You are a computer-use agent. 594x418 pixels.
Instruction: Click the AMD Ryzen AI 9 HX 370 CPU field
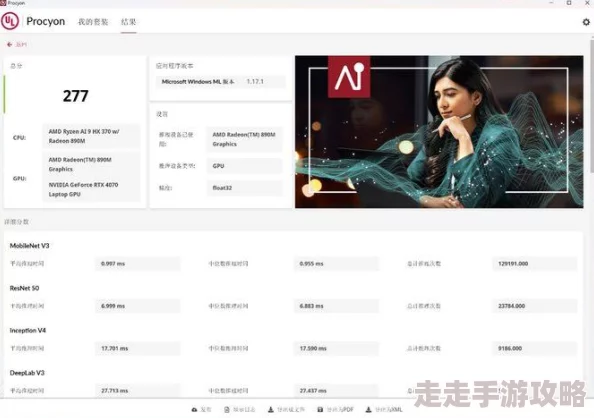tap(91, 136)
